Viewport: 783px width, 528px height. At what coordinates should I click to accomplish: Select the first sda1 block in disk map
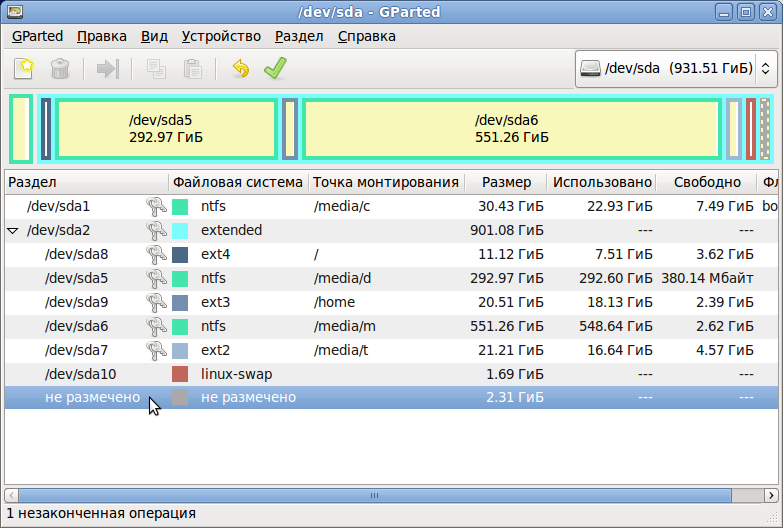click(21, 129)
